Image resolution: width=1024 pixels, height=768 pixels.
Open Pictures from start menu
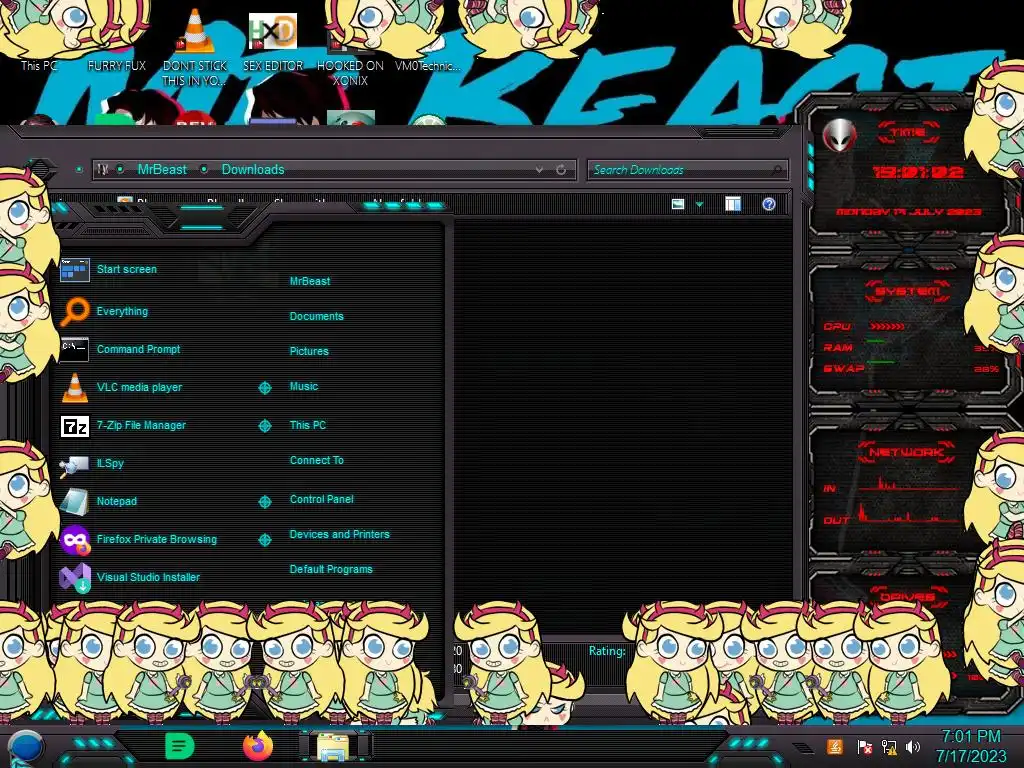click(309, 351)
